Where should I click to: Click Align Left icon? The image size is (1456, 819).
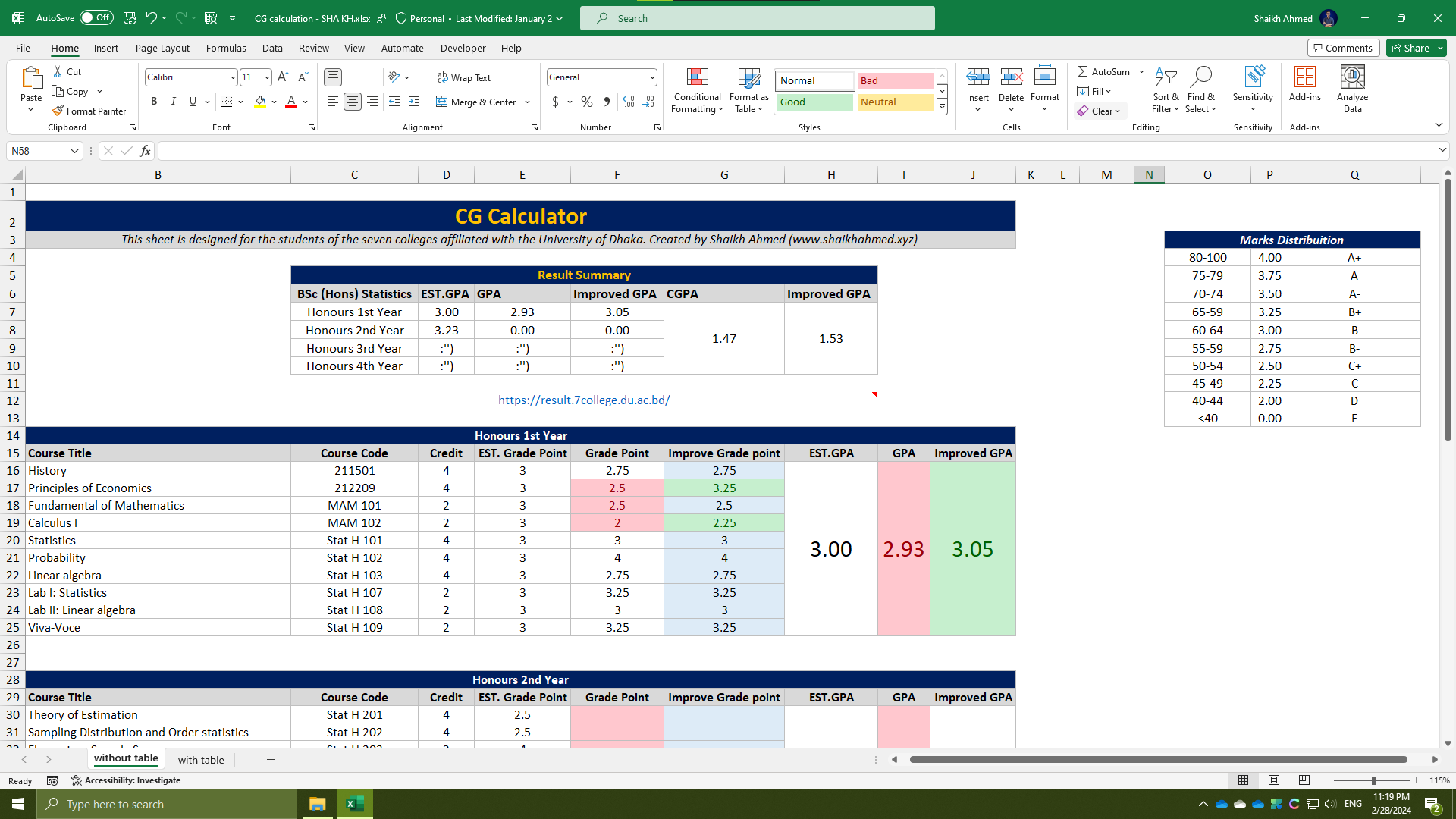click(x=333, y=102)
